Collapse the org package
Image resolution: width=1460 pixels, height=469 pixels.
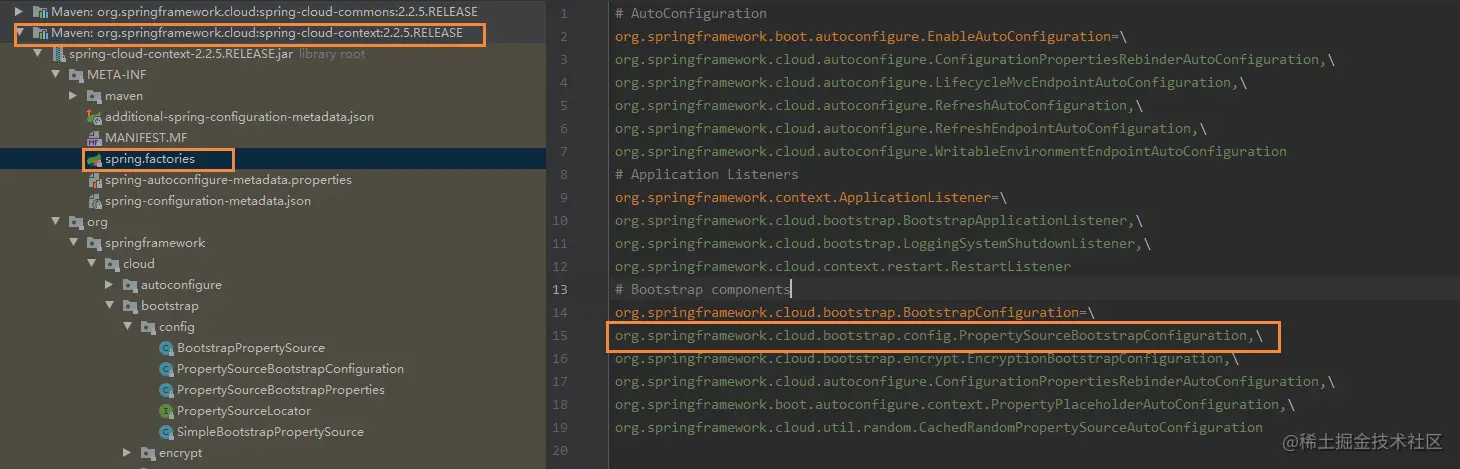click(56, 222)
